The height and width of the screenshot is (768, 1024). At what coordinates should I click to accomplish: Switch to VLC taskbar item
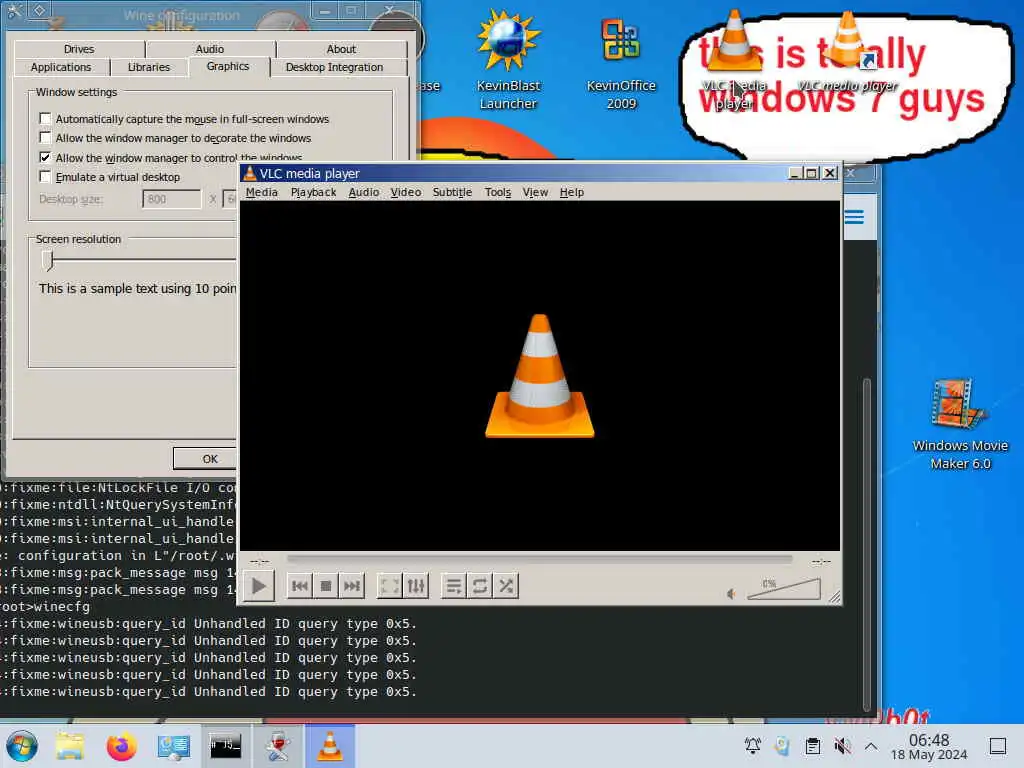pos(330,746)
